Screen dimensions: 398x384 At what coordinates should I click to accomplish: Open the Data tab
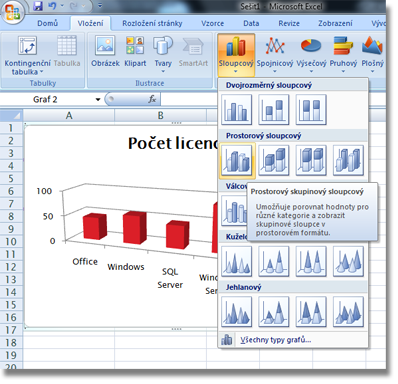click(251, 23)
